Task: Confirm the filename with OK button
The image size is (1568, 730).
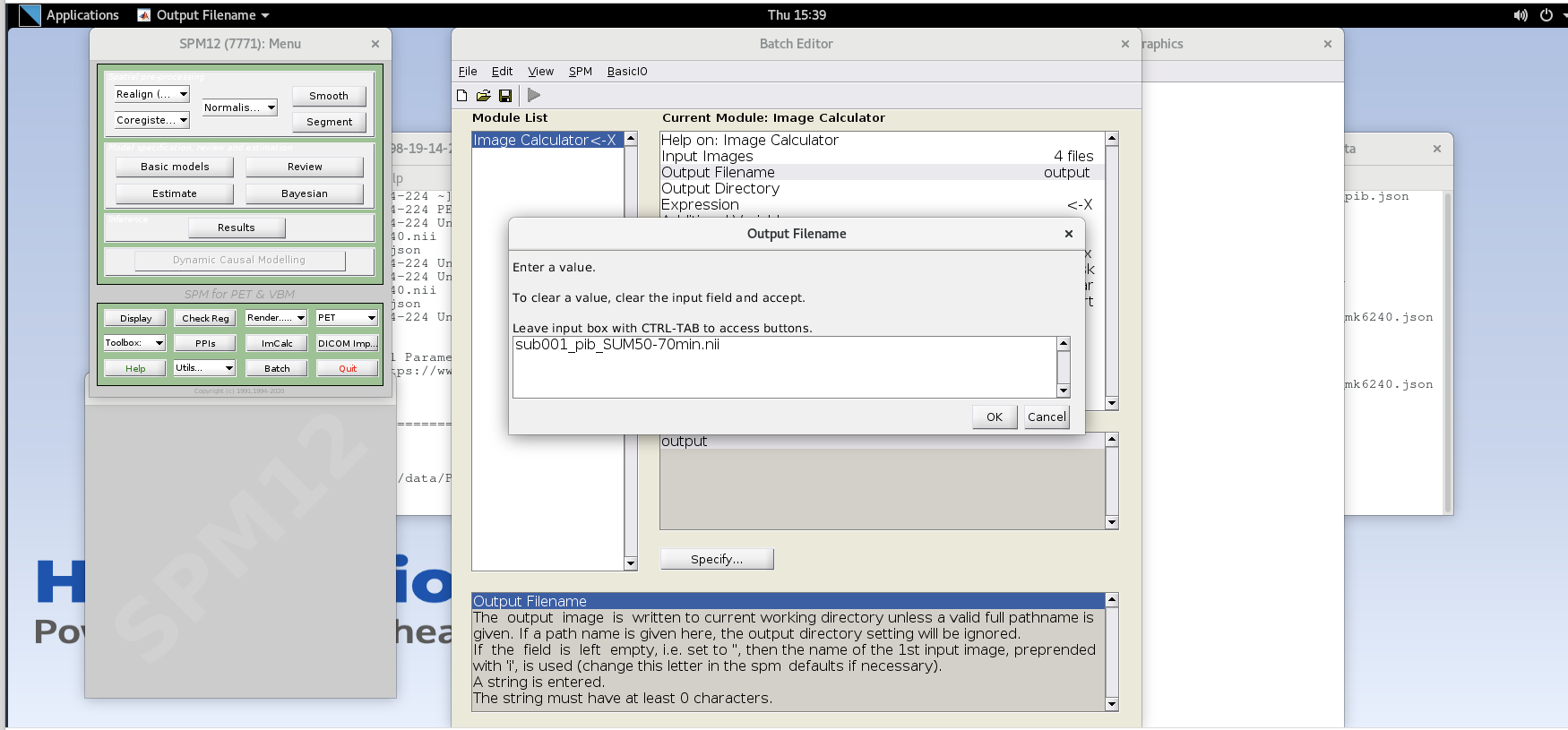Action: [x=995, y=417]
